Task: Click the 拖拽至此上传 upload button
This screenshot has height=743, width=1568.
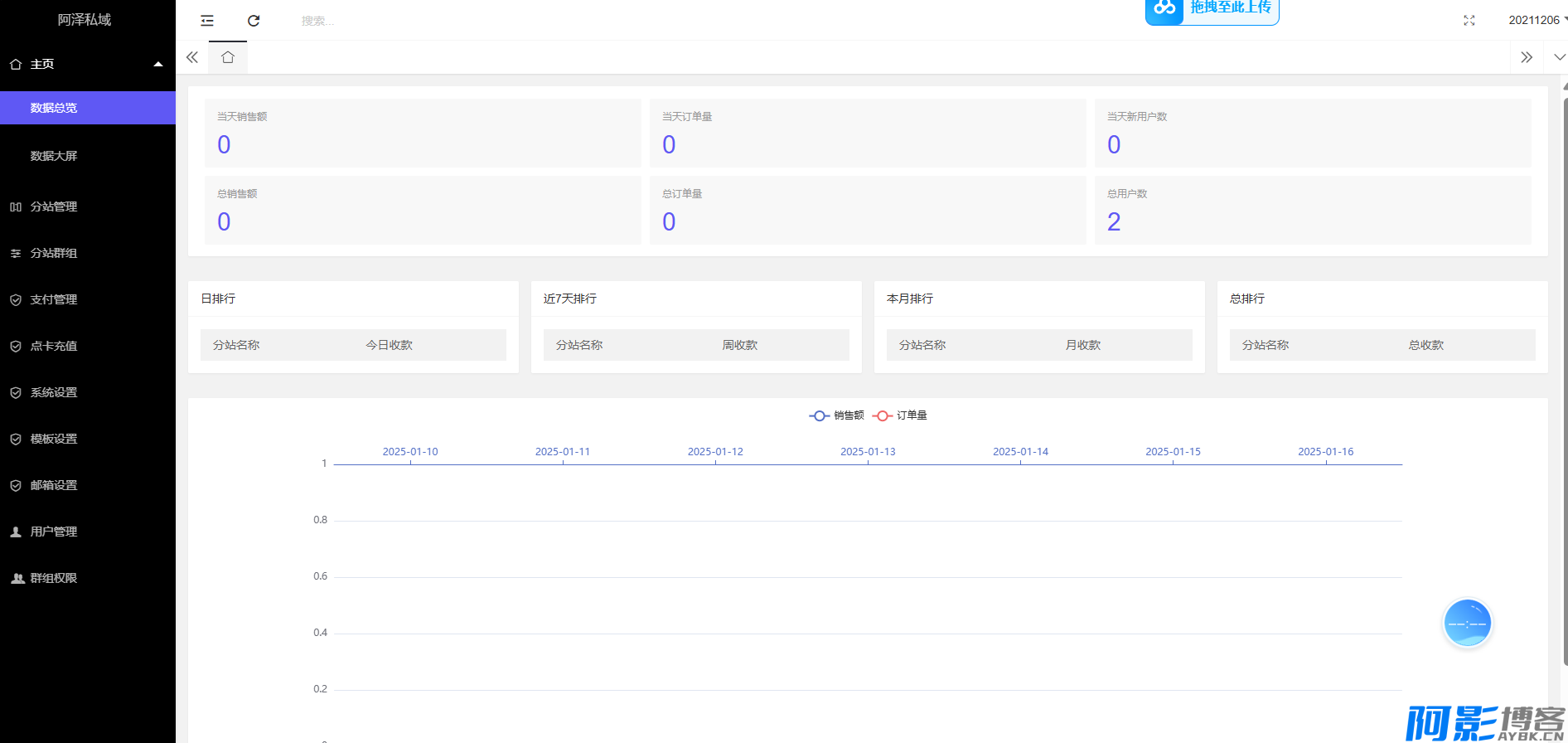Action: click(x=1212, y=10)
